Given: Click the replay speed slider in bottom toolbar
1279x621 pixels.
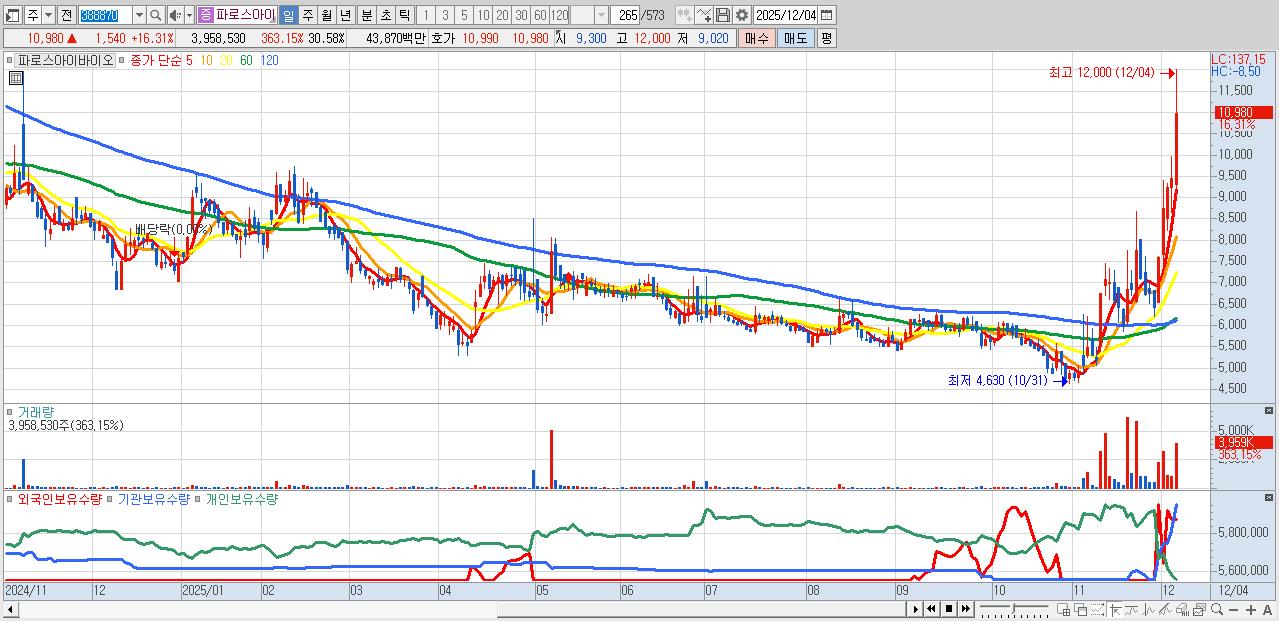Looking at the screenshot, I should (1014, 609).
